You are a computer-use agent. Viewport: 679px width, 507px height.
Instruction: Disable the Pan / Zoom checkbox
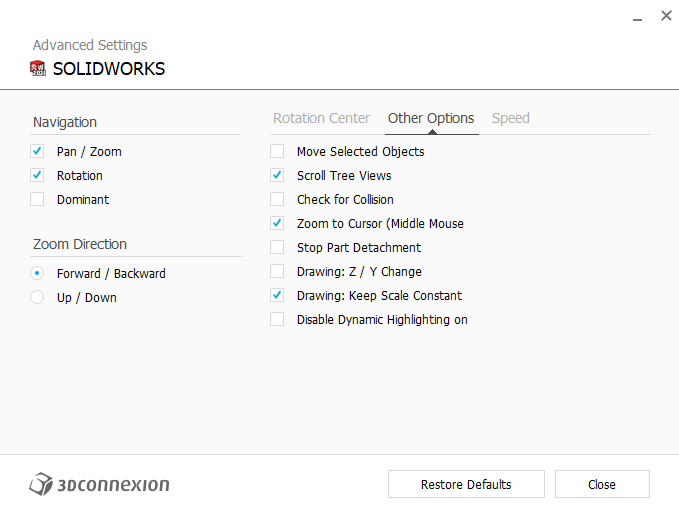(x=37, y=151)
